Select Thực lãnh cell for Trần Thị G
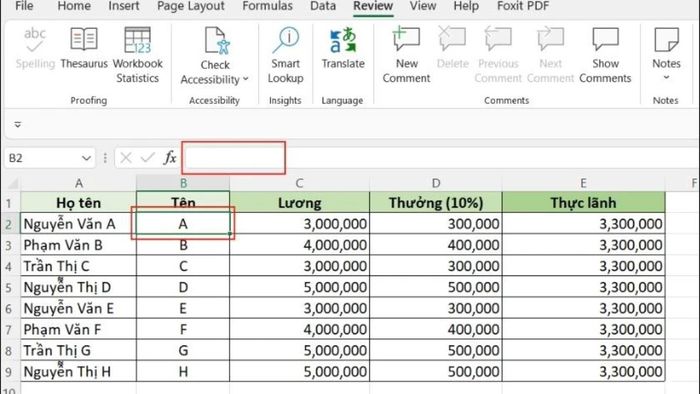The height and width of the screenshot is (394, 700). (583, 350)
